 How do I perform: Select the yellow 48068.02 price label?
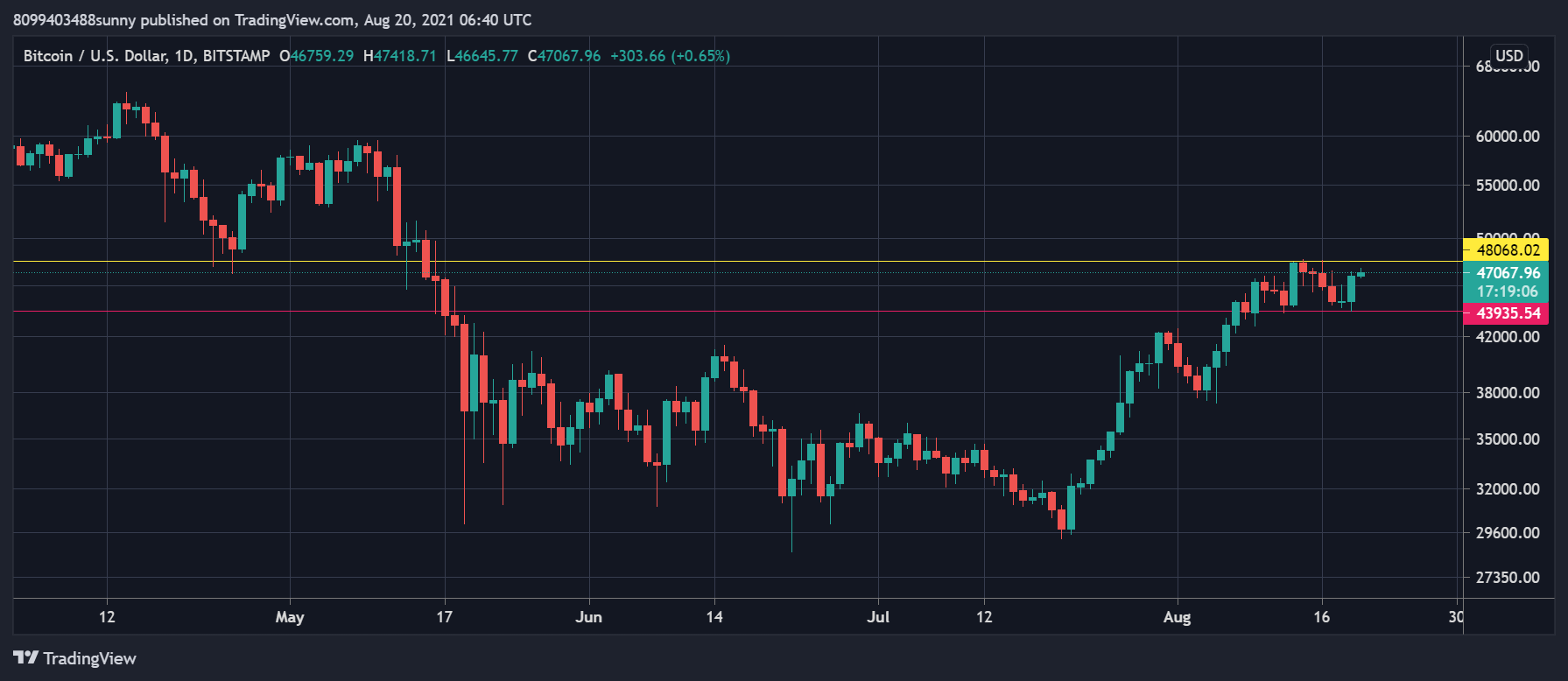(1506, 250)
